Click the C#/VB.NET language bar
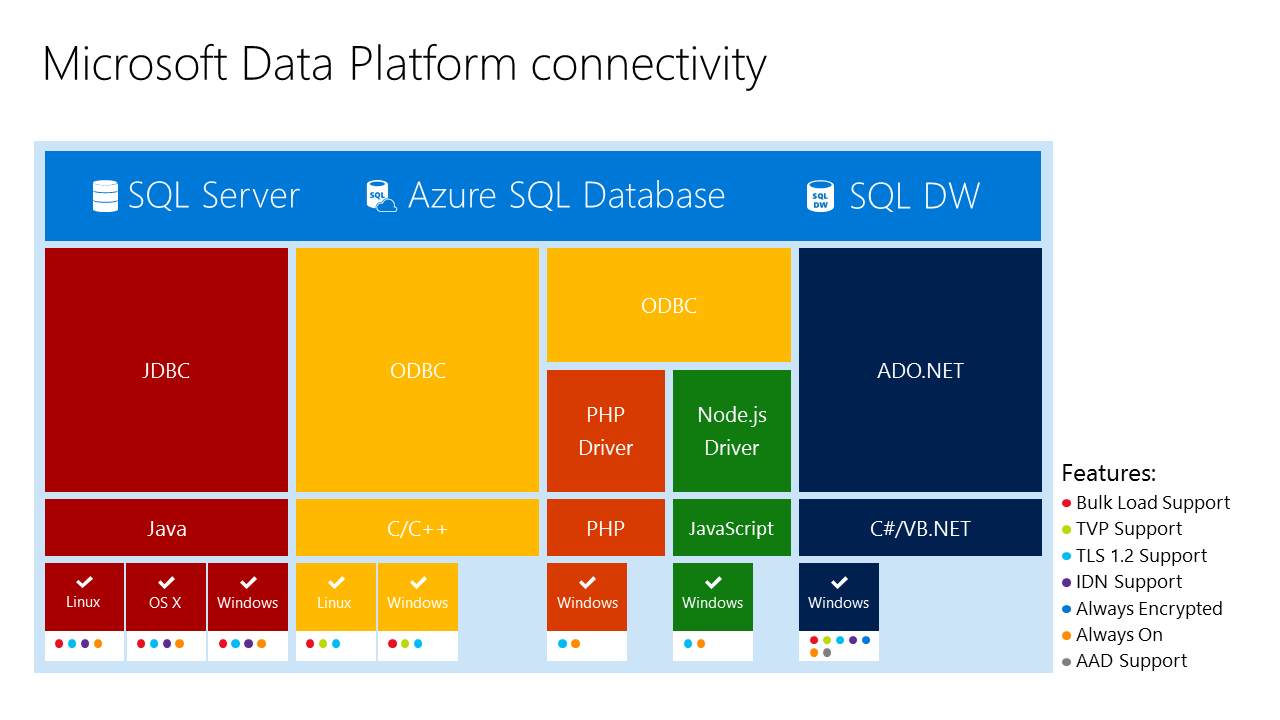Image resolution: width=1280 pixels, height=720 pixels. click(x=920, y=528)
